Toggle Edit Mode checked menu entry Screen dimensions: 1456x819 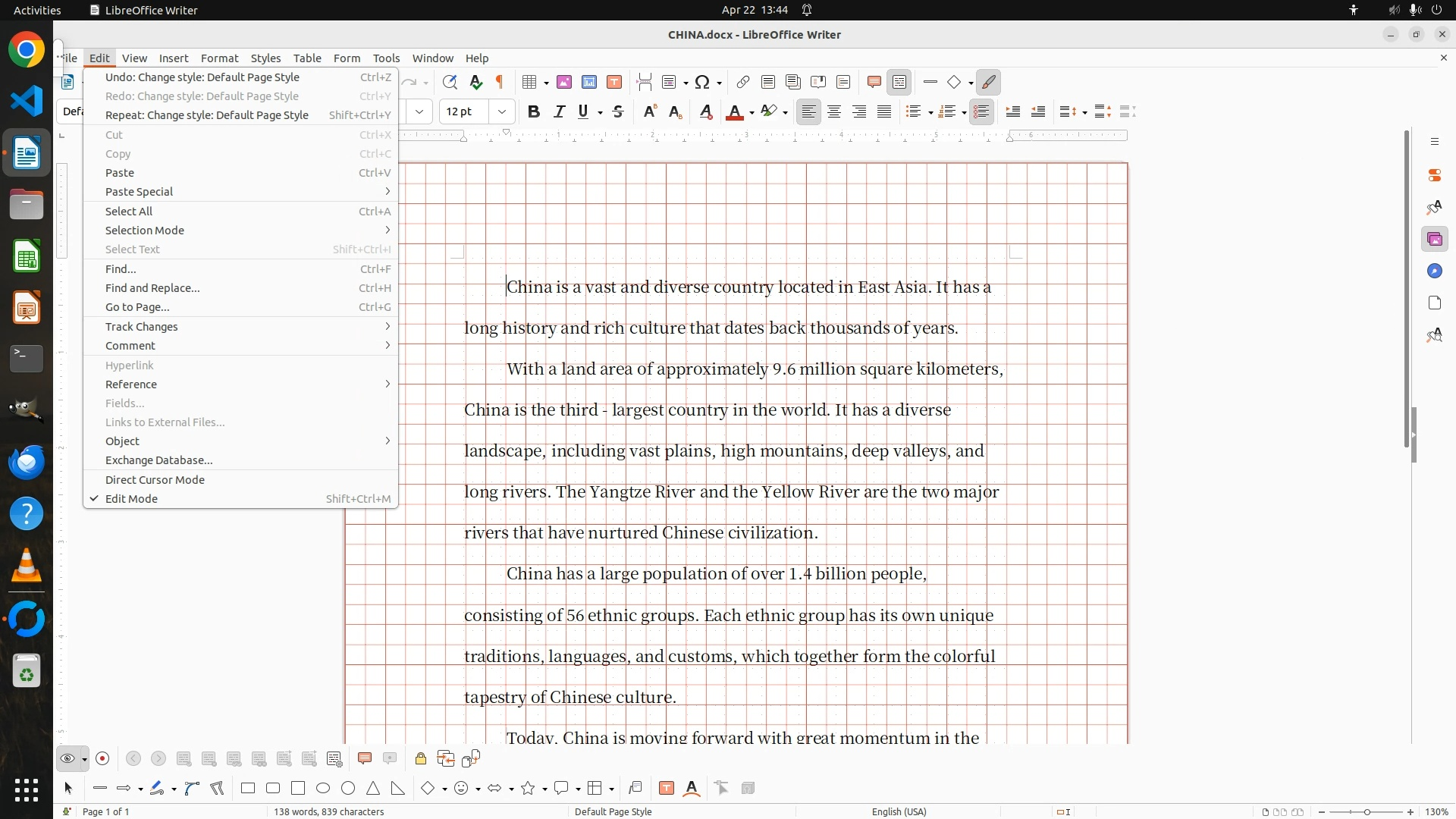pos(131,499)
